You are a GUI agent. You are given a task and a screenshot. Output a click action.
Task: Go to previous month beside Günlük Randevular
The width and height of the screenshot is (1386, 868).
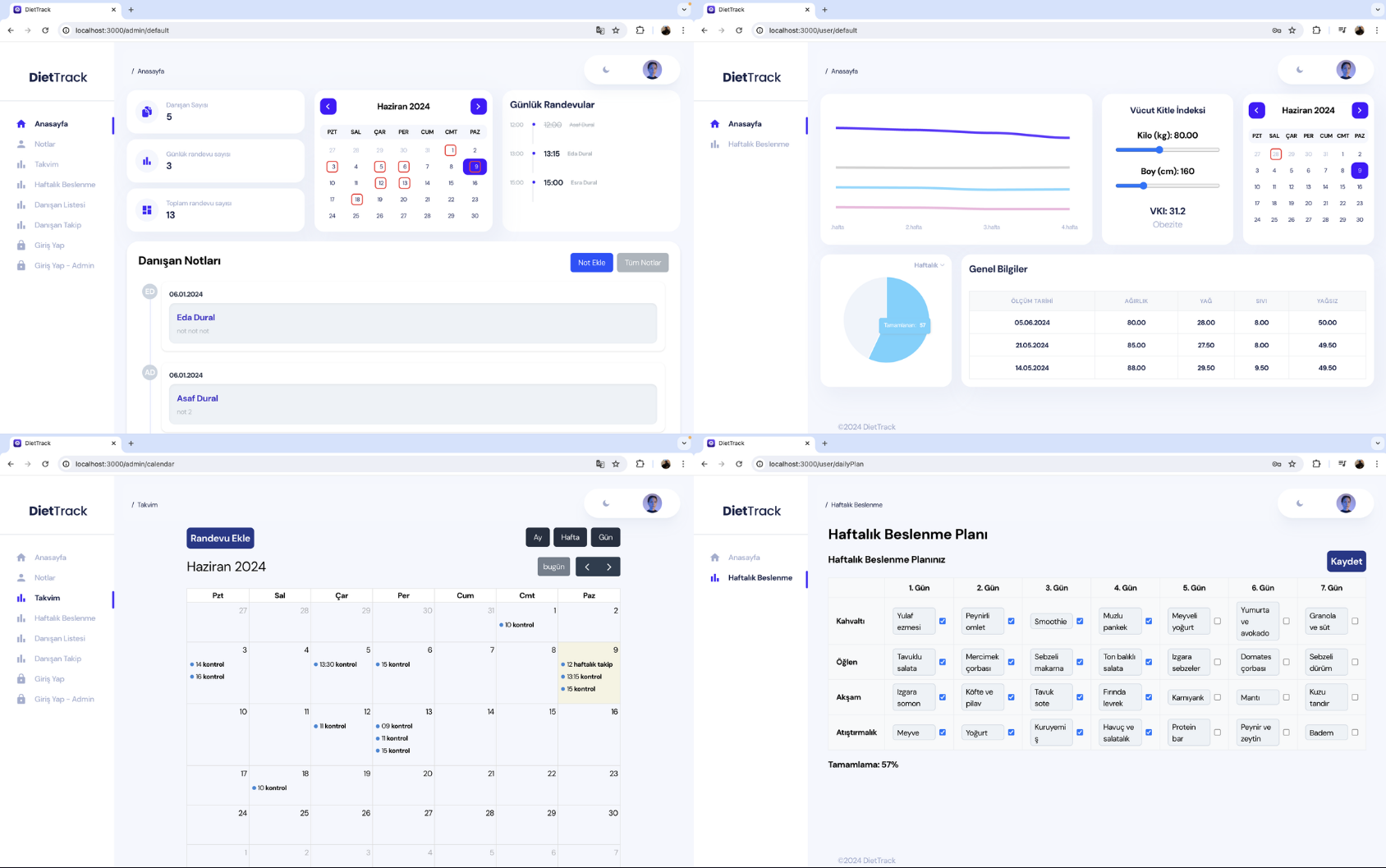[328, 107]
